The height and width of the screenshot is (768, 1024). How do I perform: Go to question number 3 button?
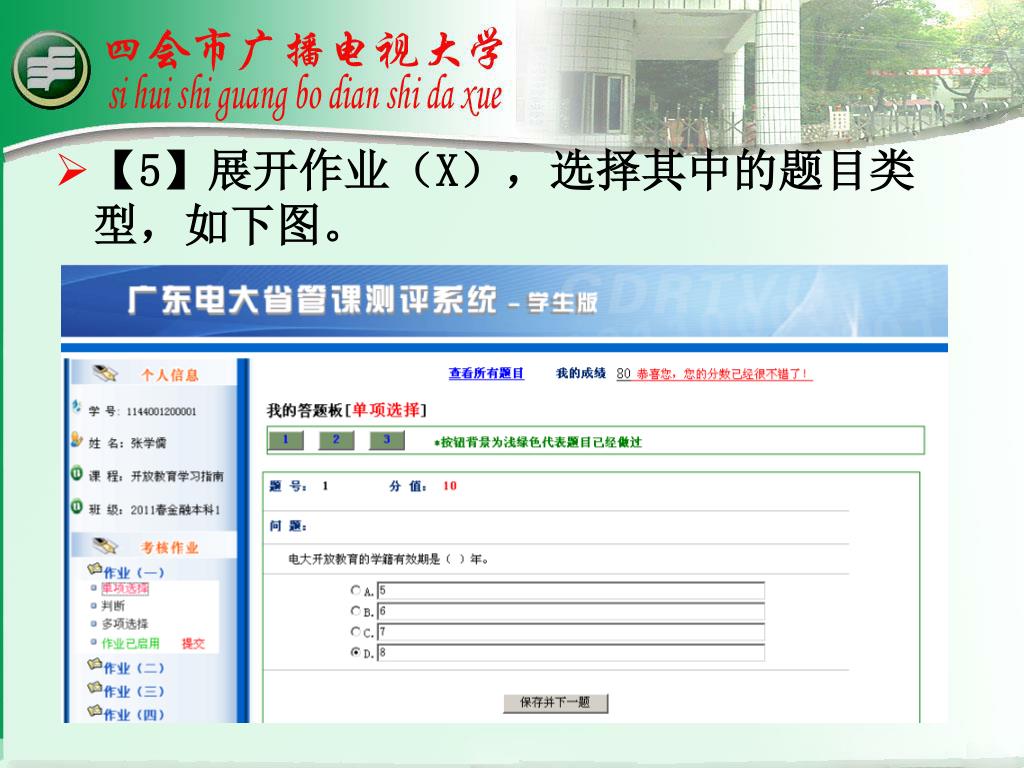387,440
